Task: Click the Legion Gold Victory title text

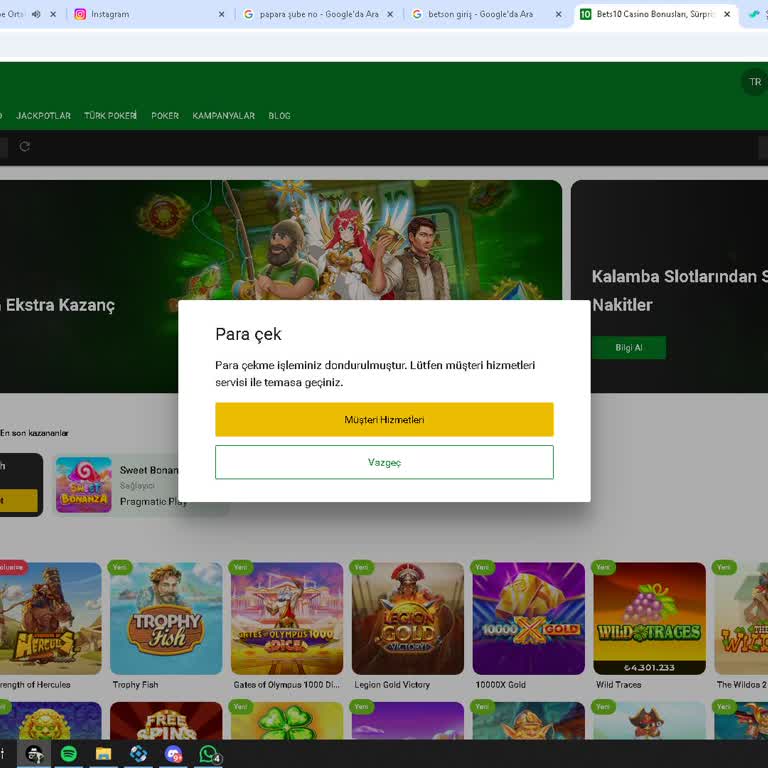Action: 392,684
